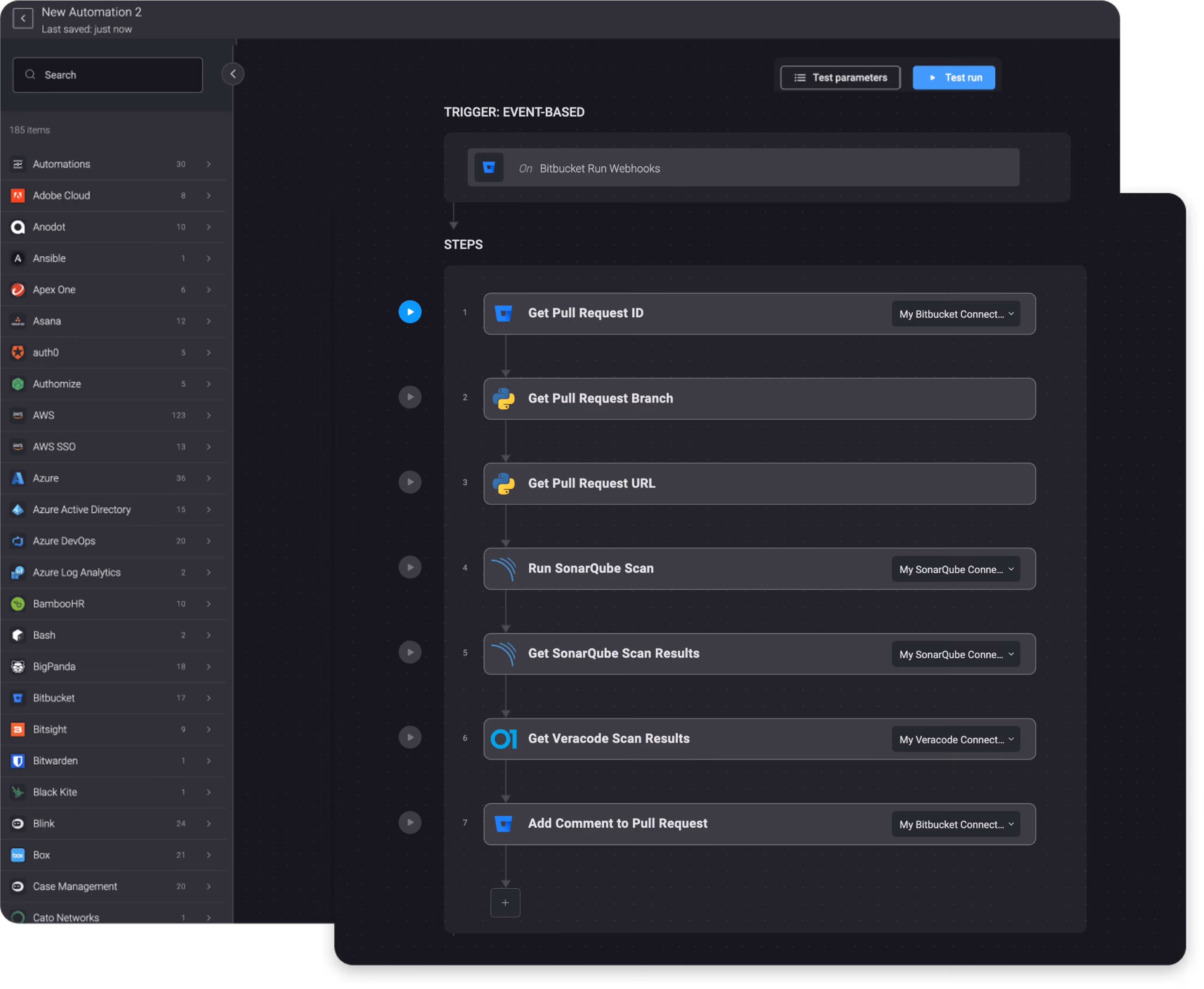Open the Black Kite category

point(113,792)
